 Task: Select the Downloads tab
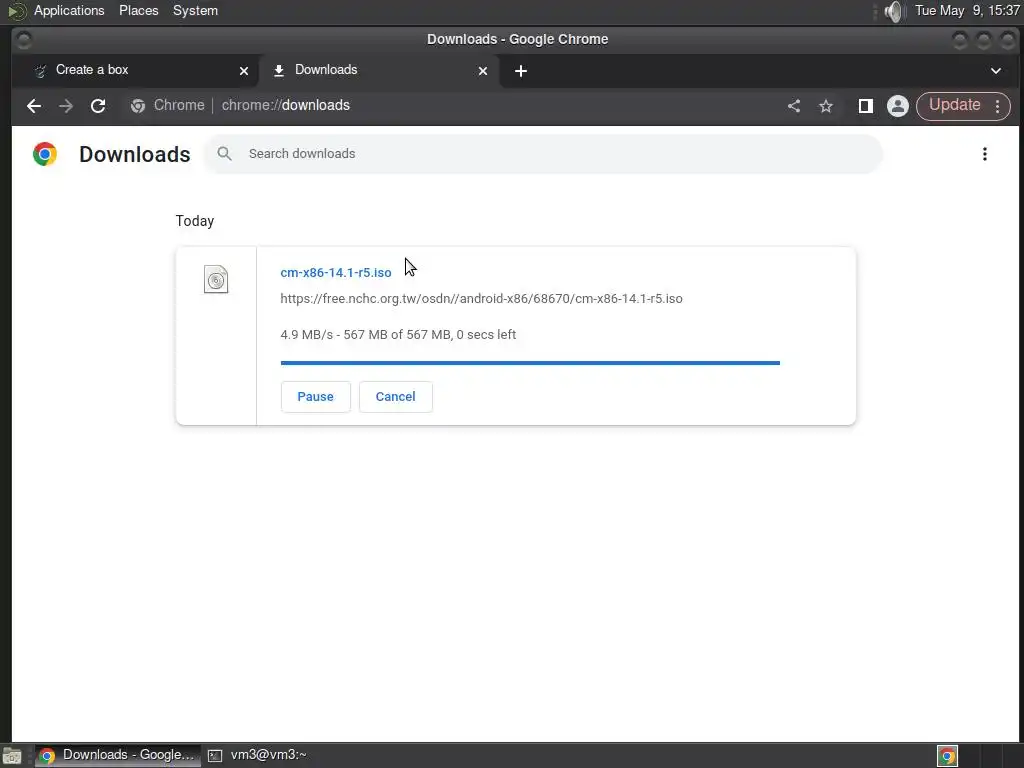tap(379, 70)
